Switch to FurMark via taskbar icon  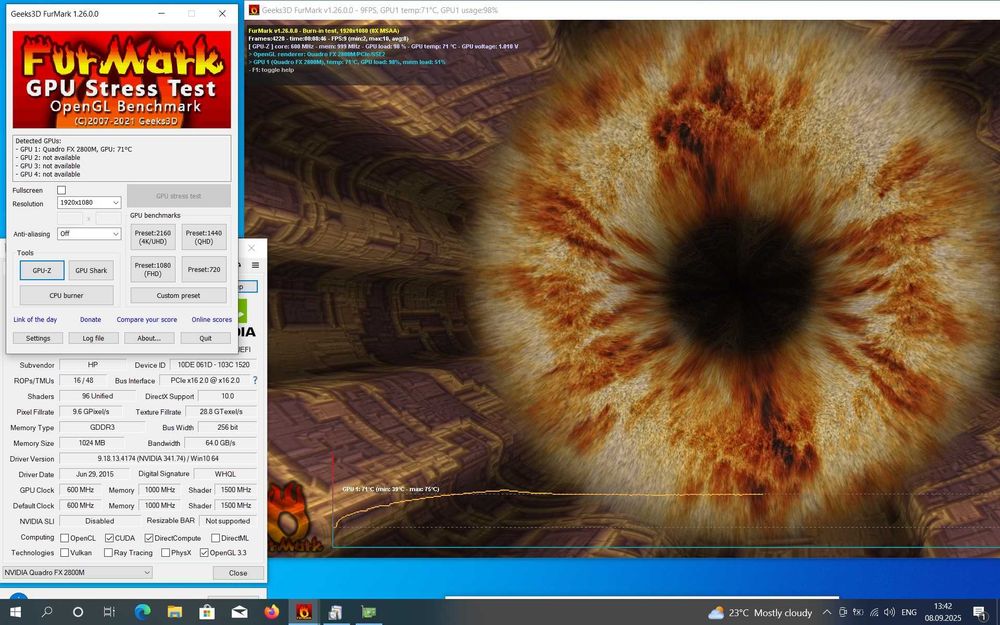tap(304, 612)
